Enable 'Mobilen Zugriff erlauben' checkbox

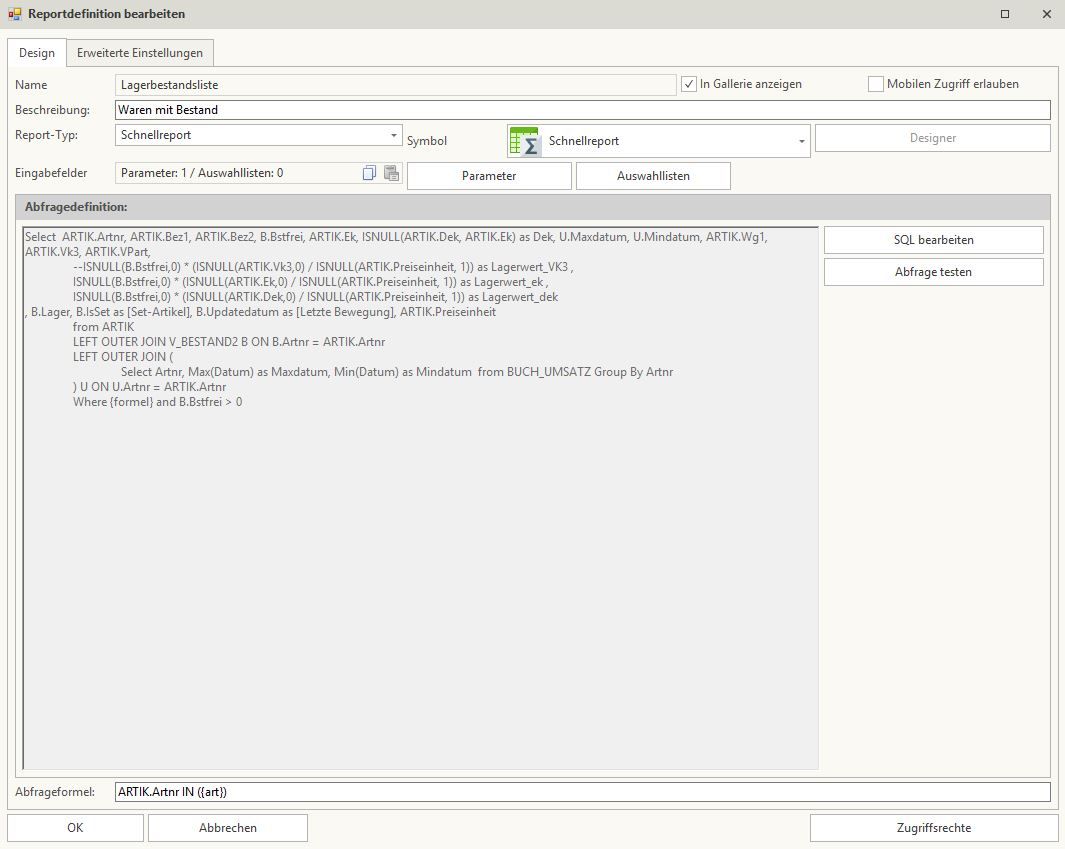pyautogui.click(x=876, y=84)
